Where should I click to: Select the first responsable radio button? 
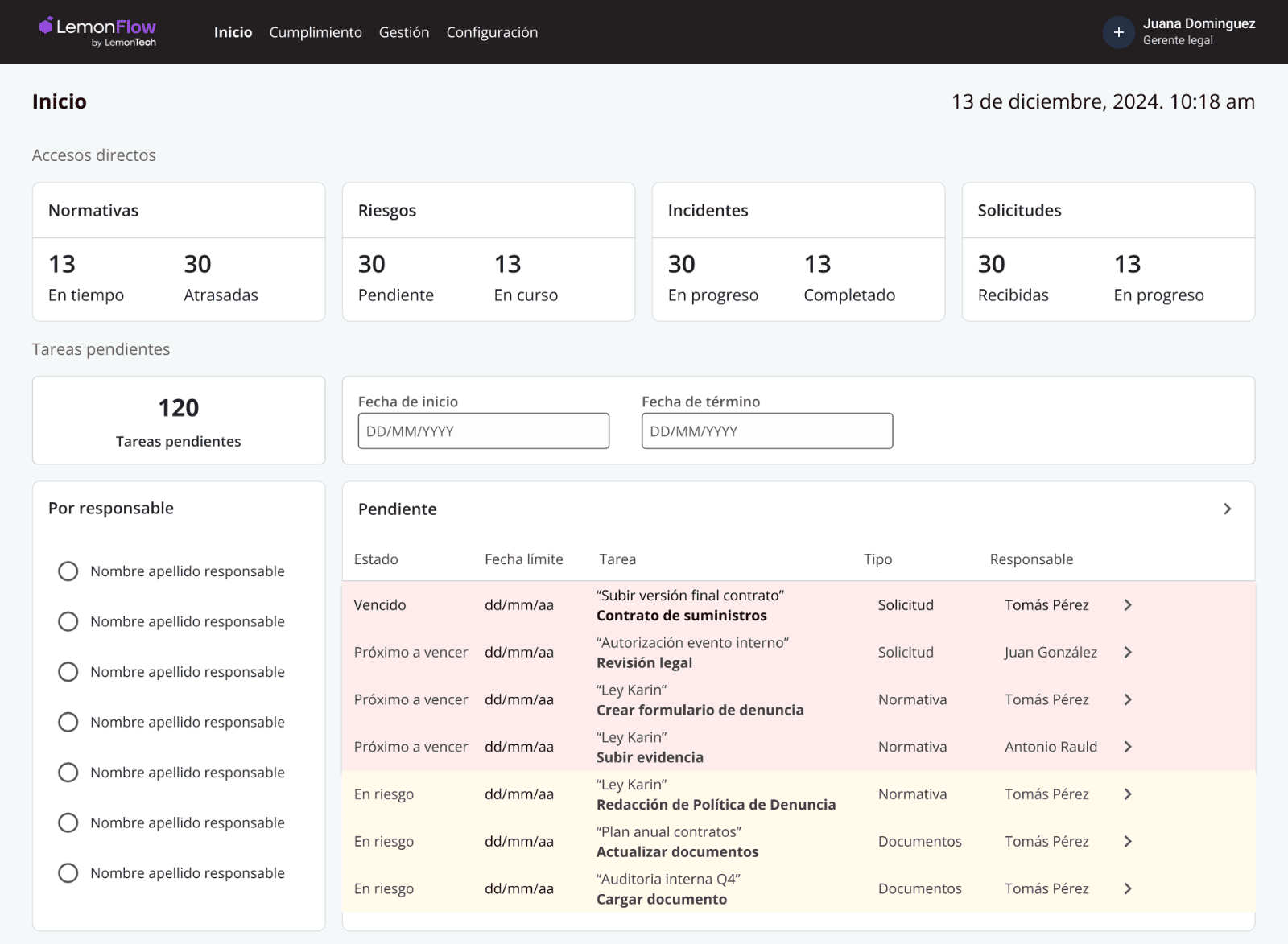[x=68, y=571]
